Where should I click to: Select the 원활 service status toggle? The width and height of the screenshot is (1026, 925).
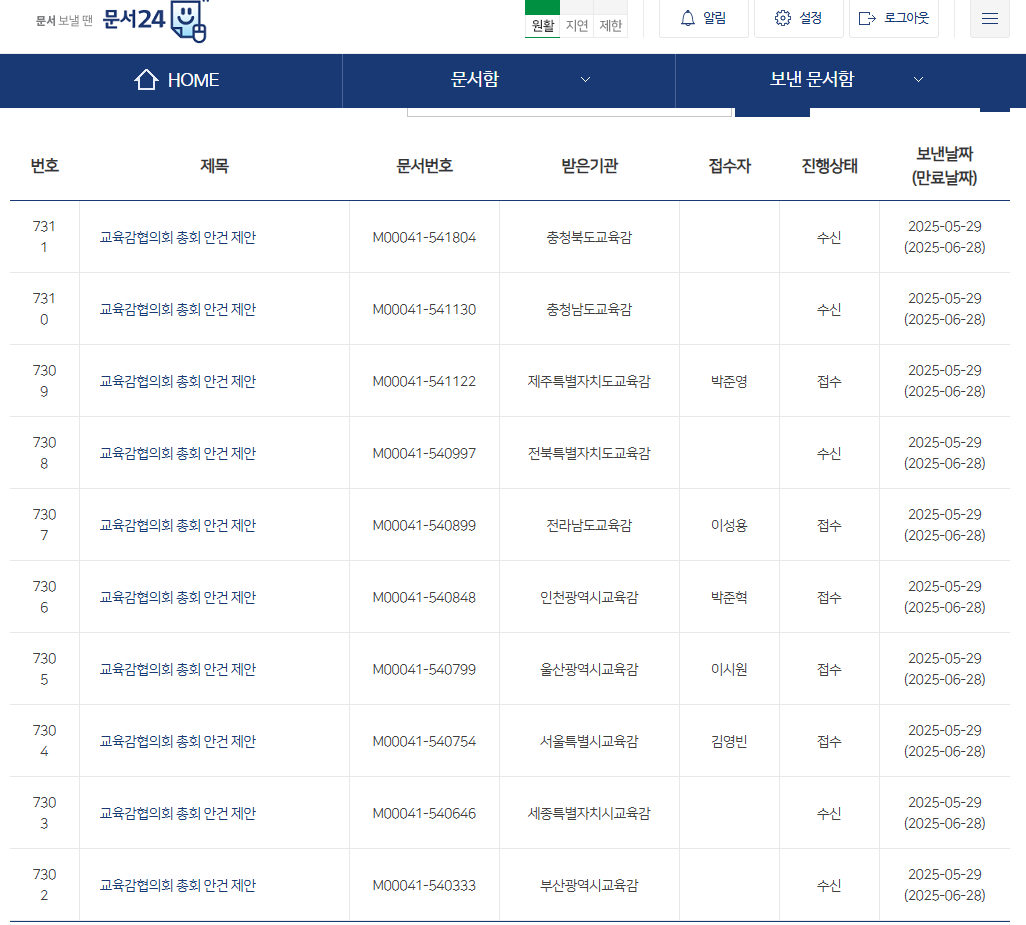pyautogui.click(x=542, y=26)
